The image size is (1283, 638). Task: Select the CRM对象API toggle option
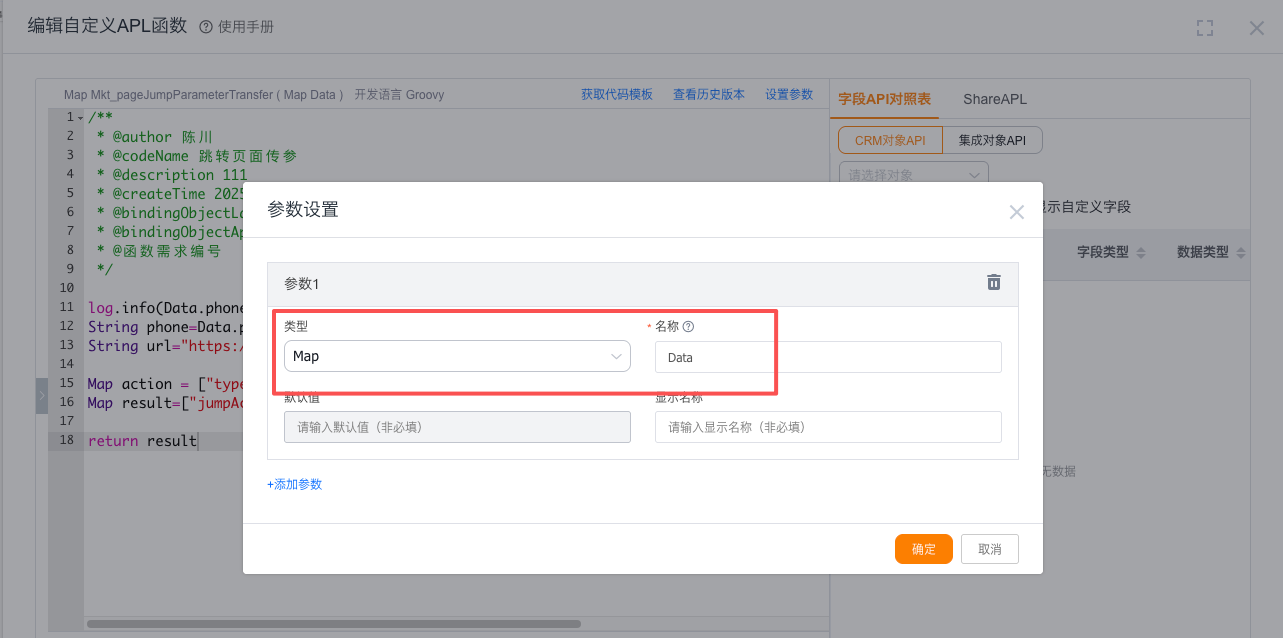pos(890,141)
